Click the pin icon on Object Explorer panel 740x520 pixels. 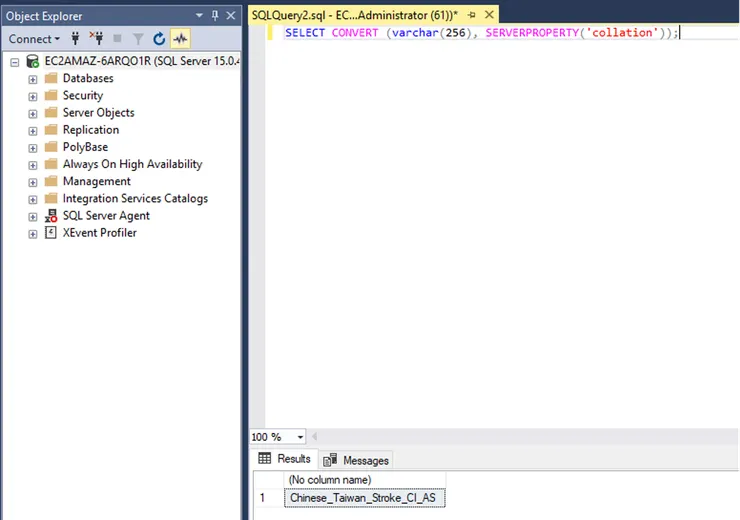tap(215, 16)
